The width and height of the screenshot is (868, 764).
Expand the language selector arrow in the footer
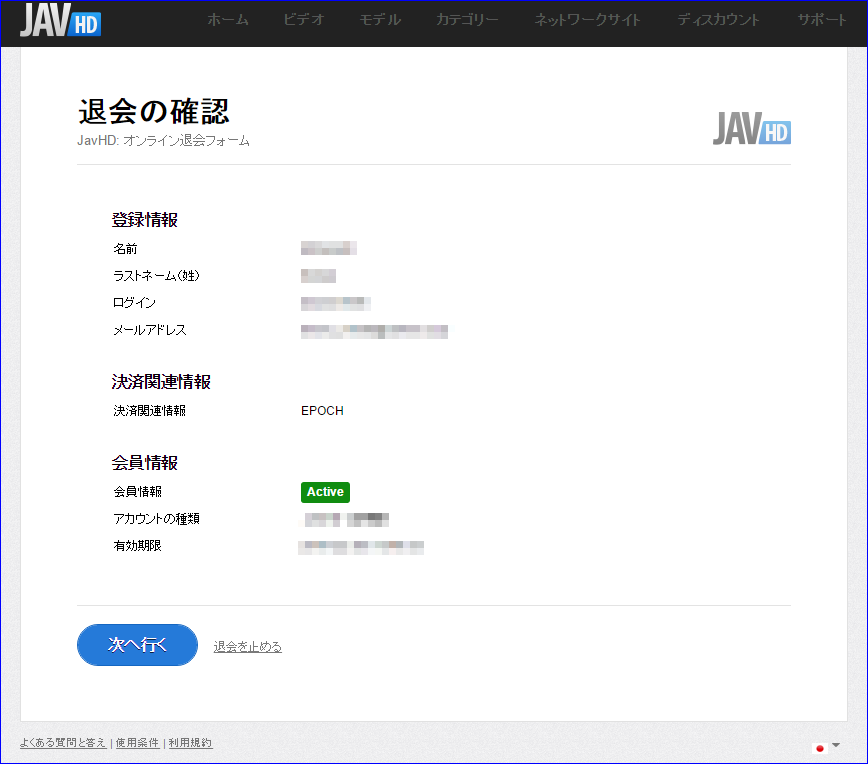(836, 745)
